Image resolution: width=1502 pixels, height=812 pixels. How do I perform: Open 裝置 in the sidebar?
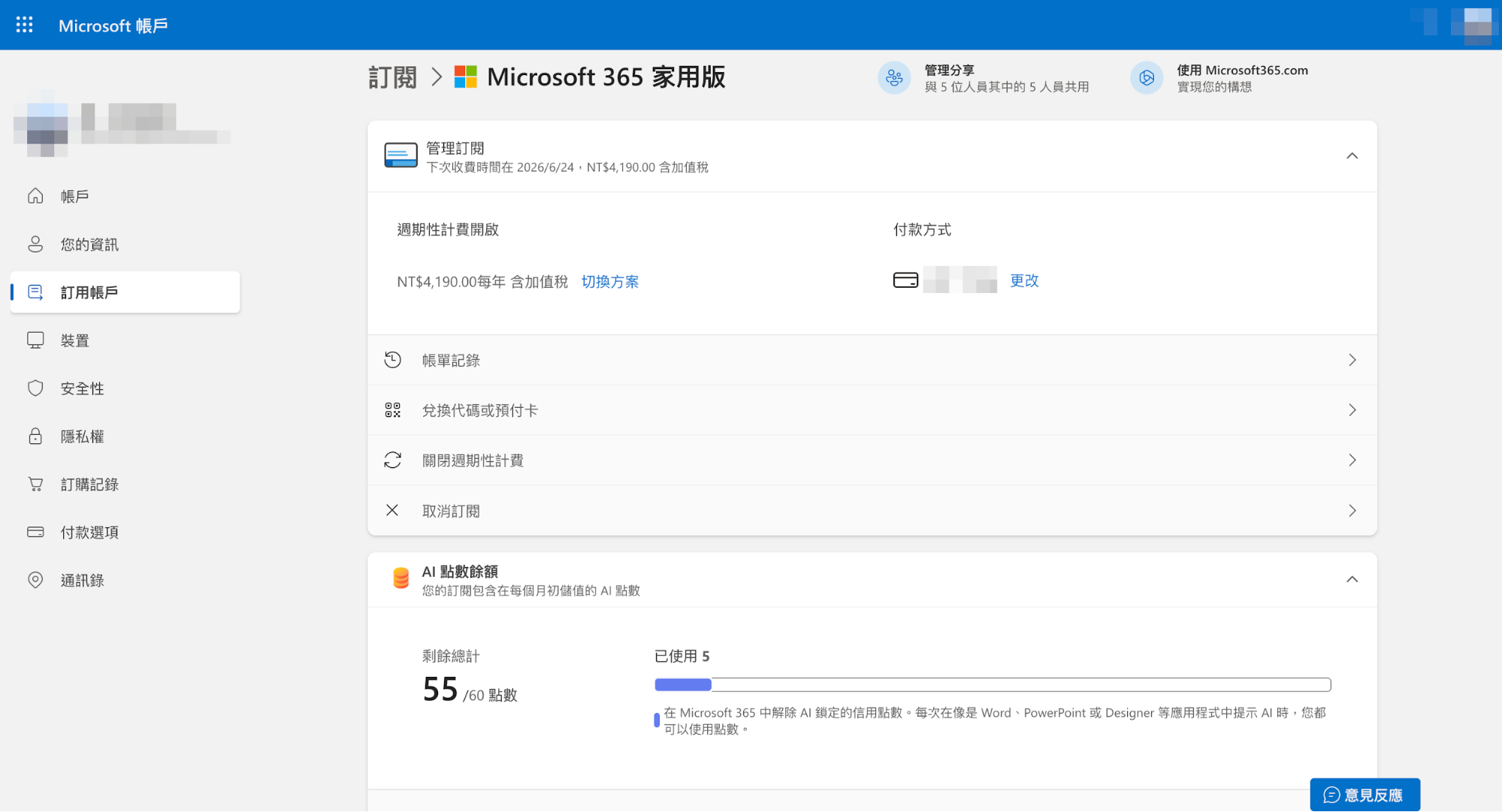point(125,340)
